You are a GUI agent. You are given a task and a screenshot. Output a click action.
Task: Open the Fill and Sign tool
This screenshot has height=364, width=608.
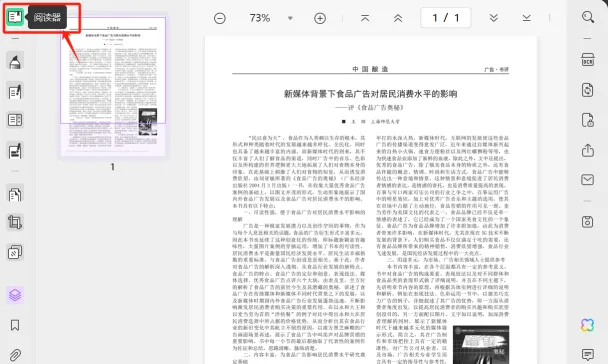coord(15,151)
